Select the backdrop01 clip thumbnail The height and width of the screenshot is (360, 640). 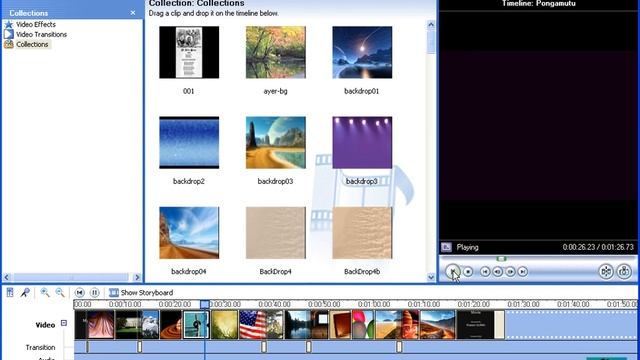pyautogui.click(x=362, y=52)
